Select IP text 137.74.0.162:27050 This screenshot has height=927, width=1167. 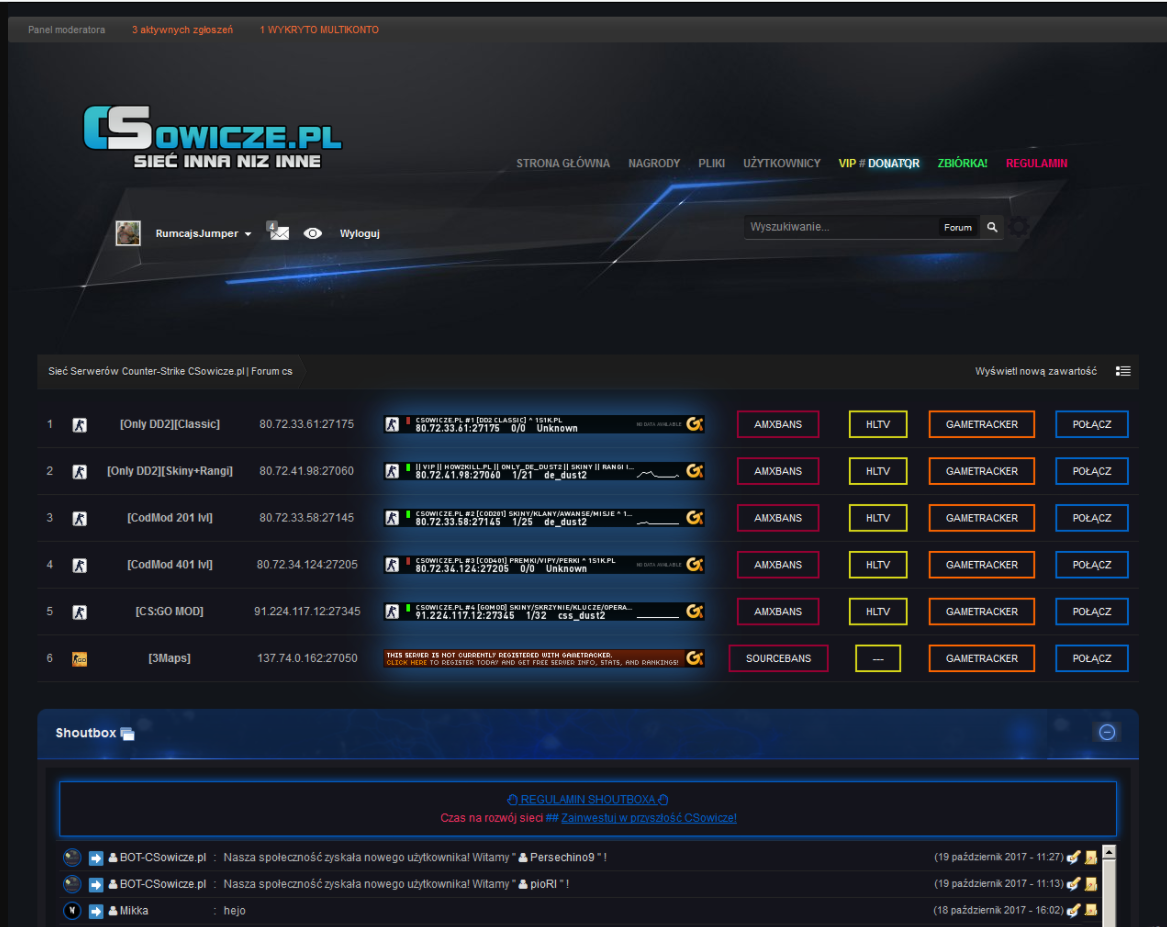307,658
